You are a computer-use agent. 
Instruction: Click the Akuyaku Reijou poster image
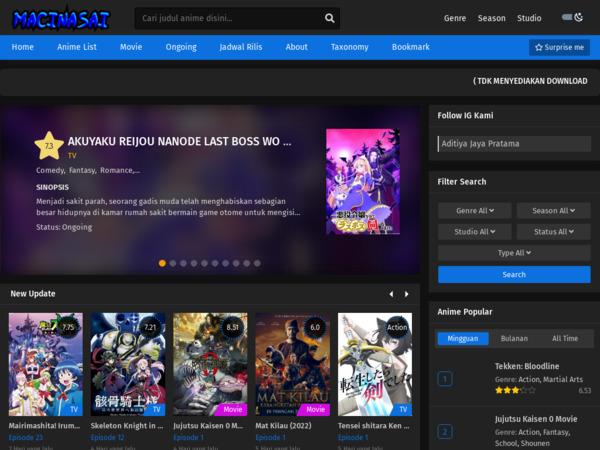363,181
